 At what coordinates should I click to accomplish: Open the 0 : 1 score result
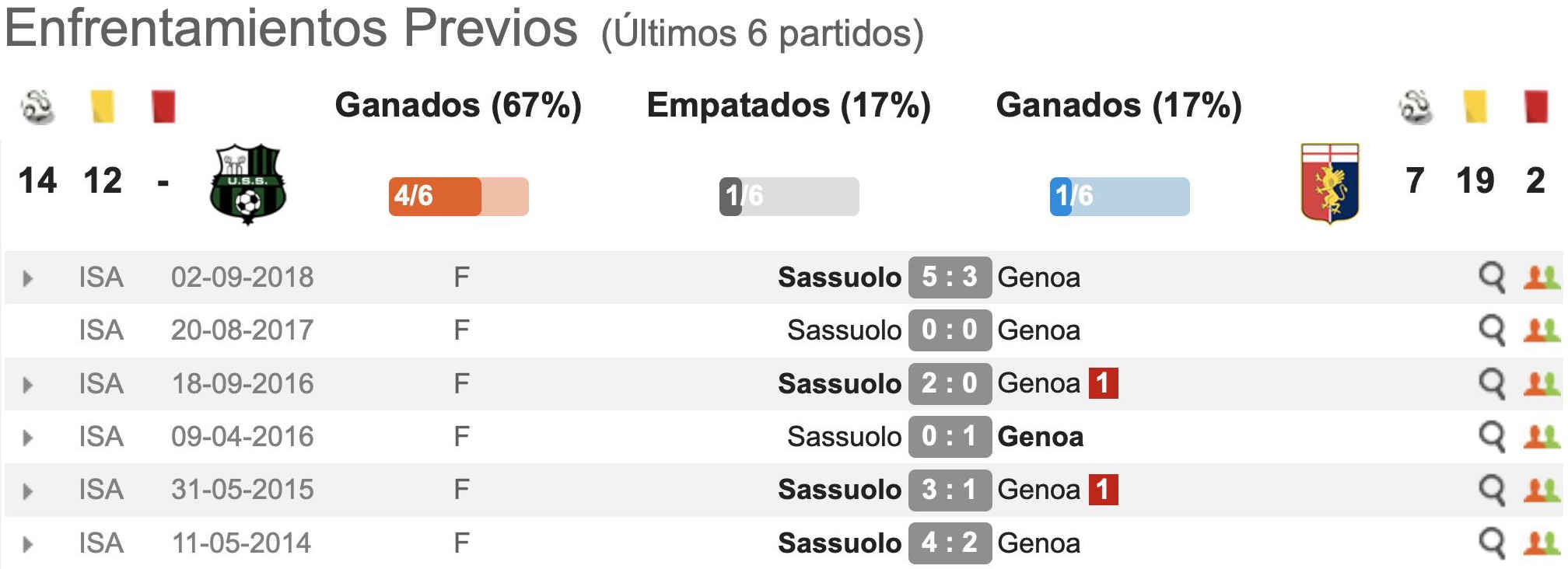coord(950,437)
